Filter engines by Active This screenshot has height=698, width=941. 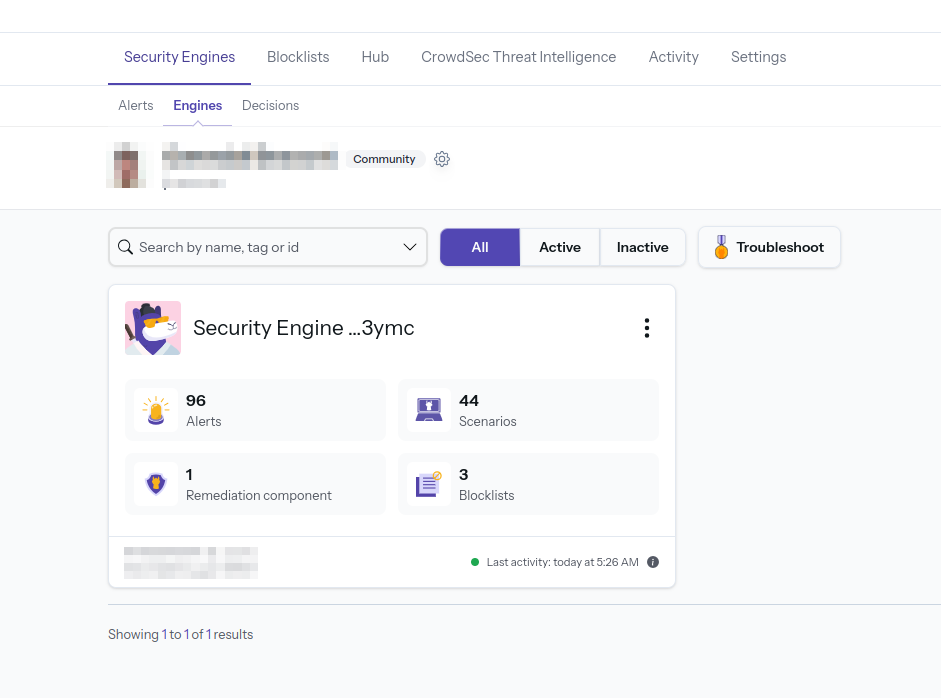pos(560,247)
